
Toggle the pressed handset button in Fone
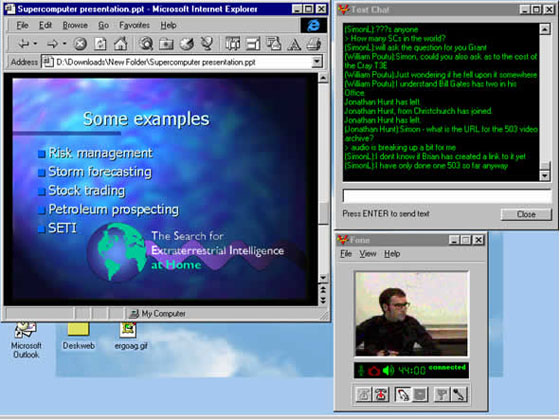point(403,394)
